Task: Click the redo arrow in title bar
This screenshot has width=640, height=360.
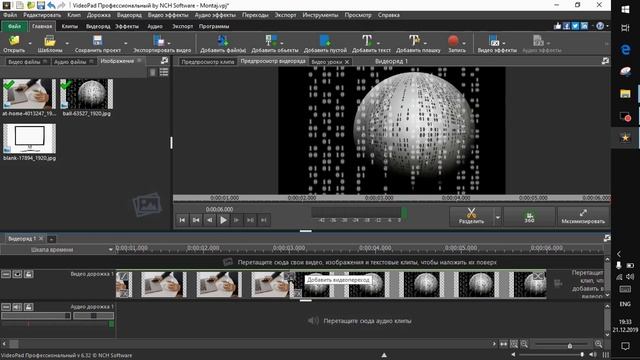Action: 61,5
